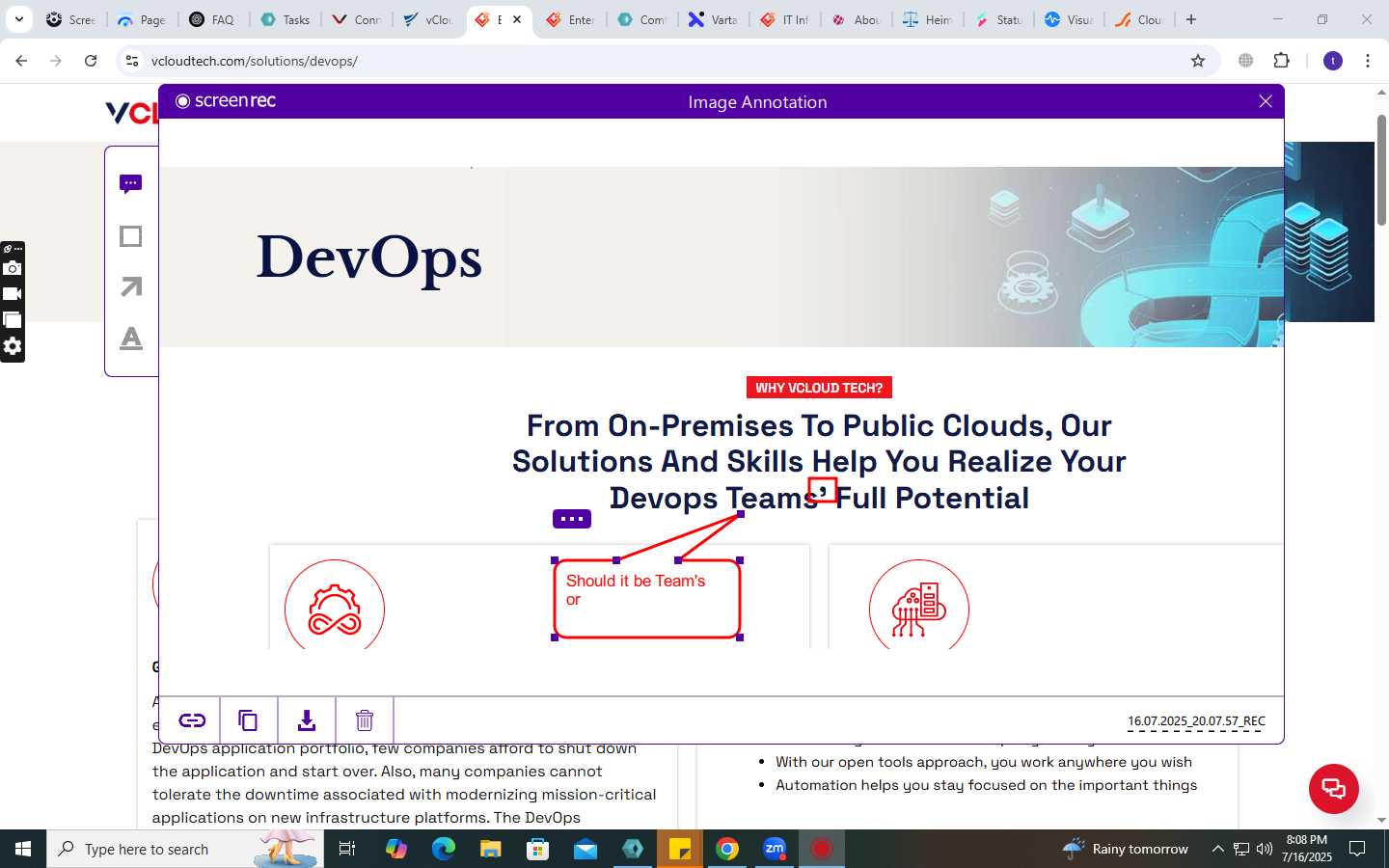Select the text annotation tool
The height and width of the screenshot is (868, 1389).
pos(131,339)
